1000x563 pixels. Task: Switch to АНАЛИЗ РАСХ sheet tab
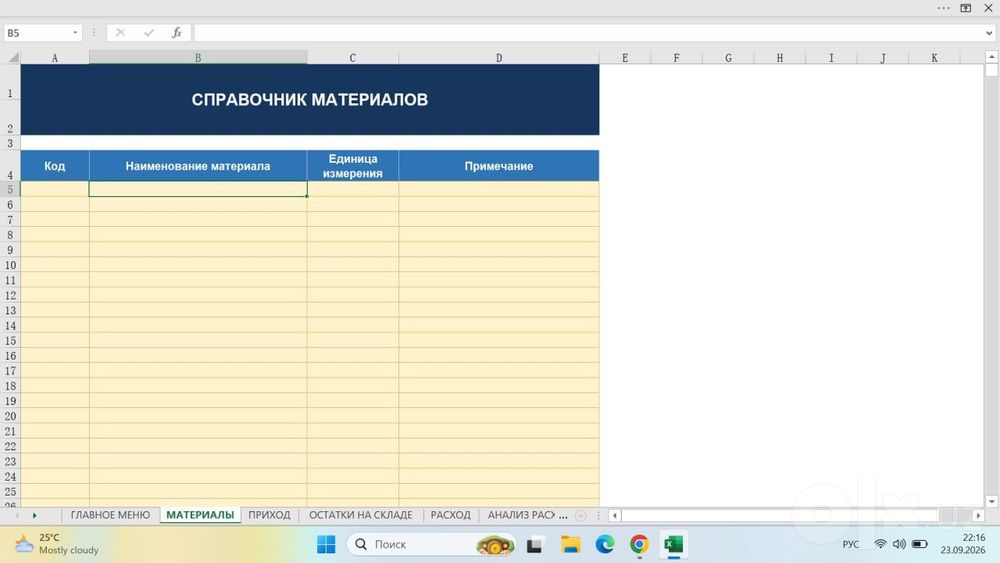pos(522,515)
